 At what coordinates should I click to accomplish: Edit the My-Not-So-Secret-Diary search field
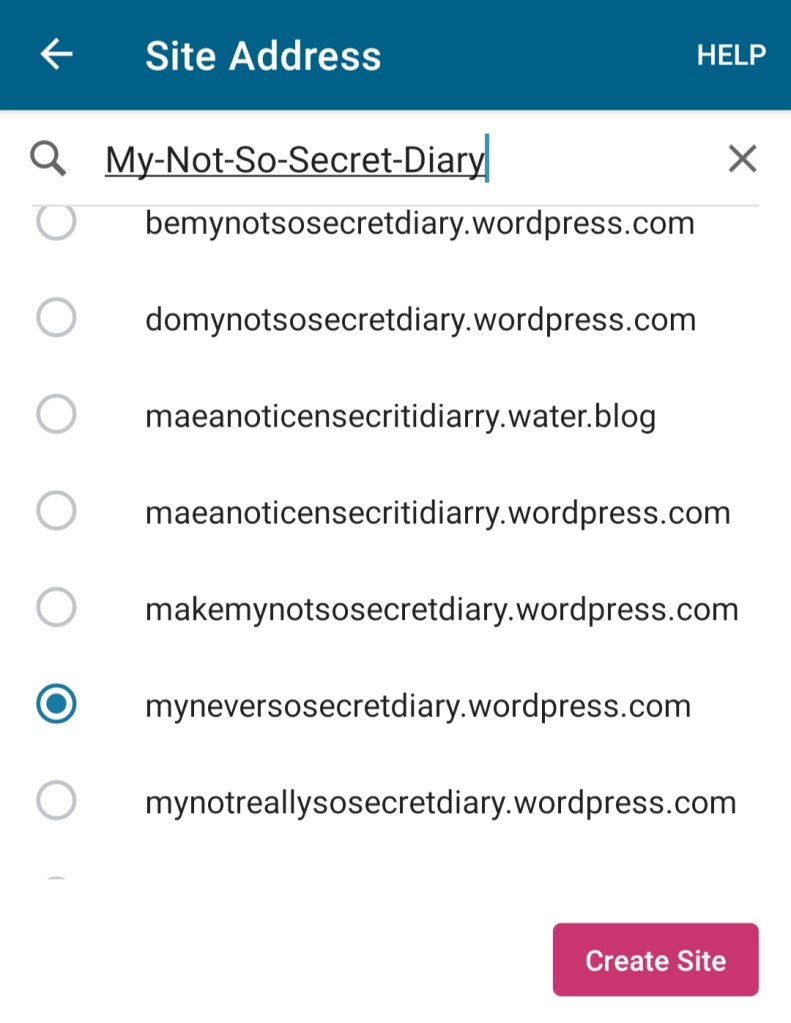click(x=296, y=159)
